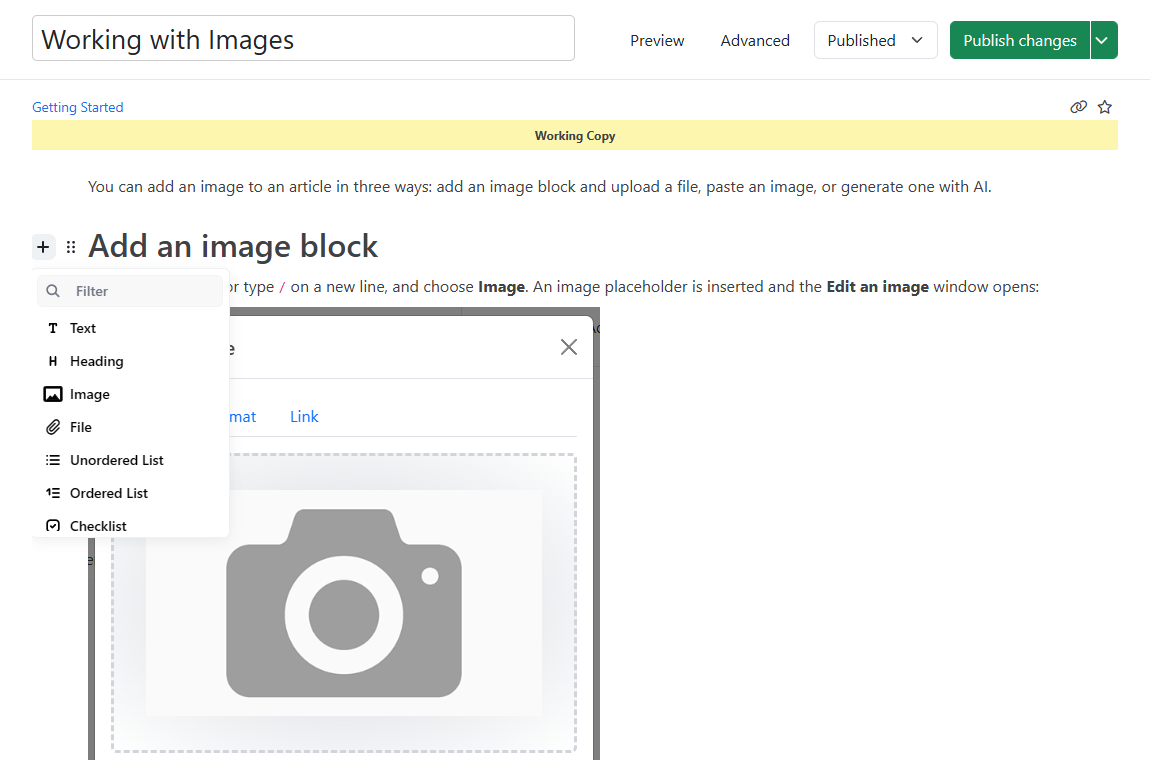The height and width of the screenshot is (760, 1150).
Task: Follow the Getting Started breadcrumb link
Action: pyautogui.click(x=78, y=107)
